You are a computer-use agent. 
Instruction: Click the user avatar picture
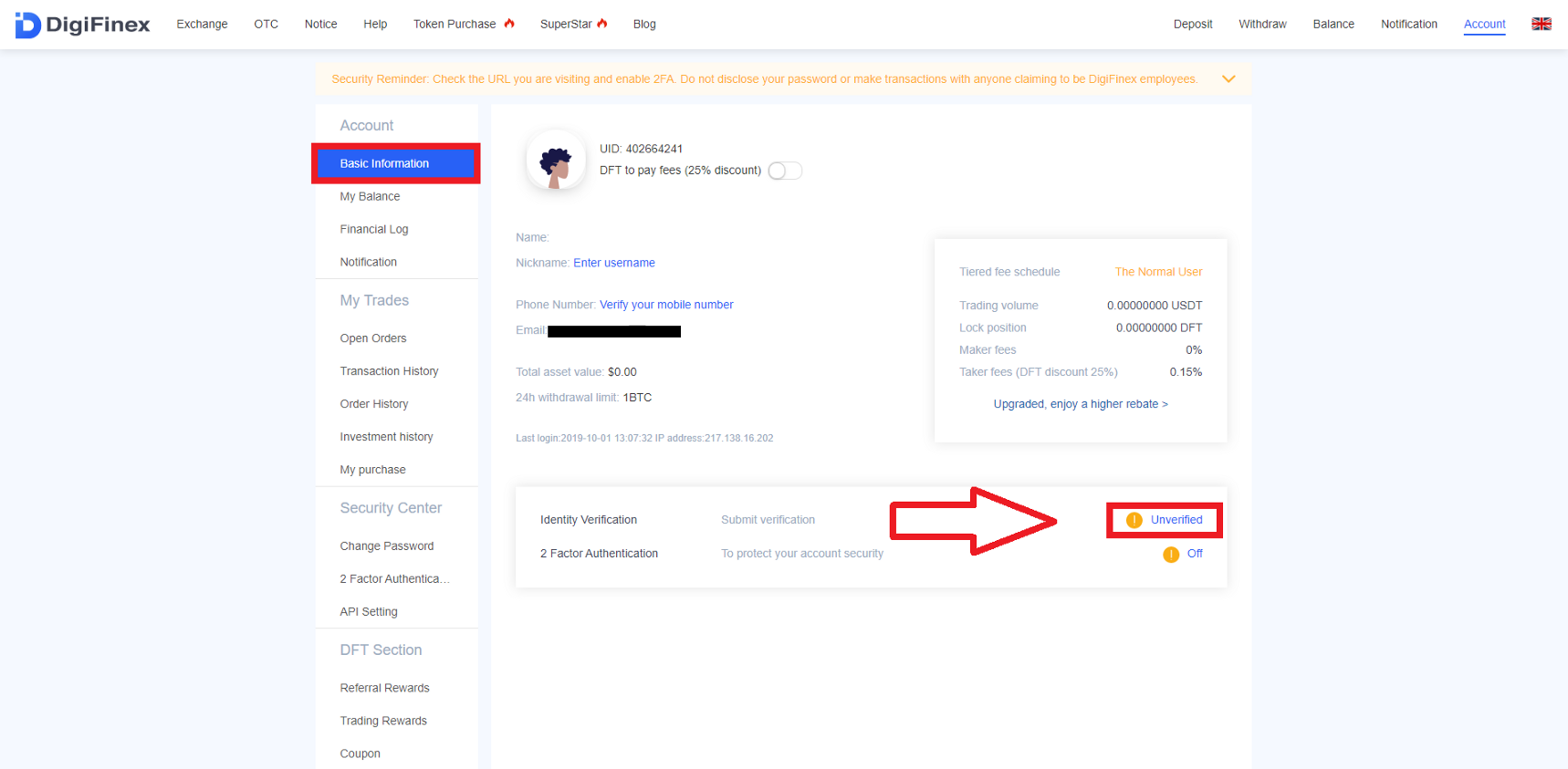[x=556, y=160]
